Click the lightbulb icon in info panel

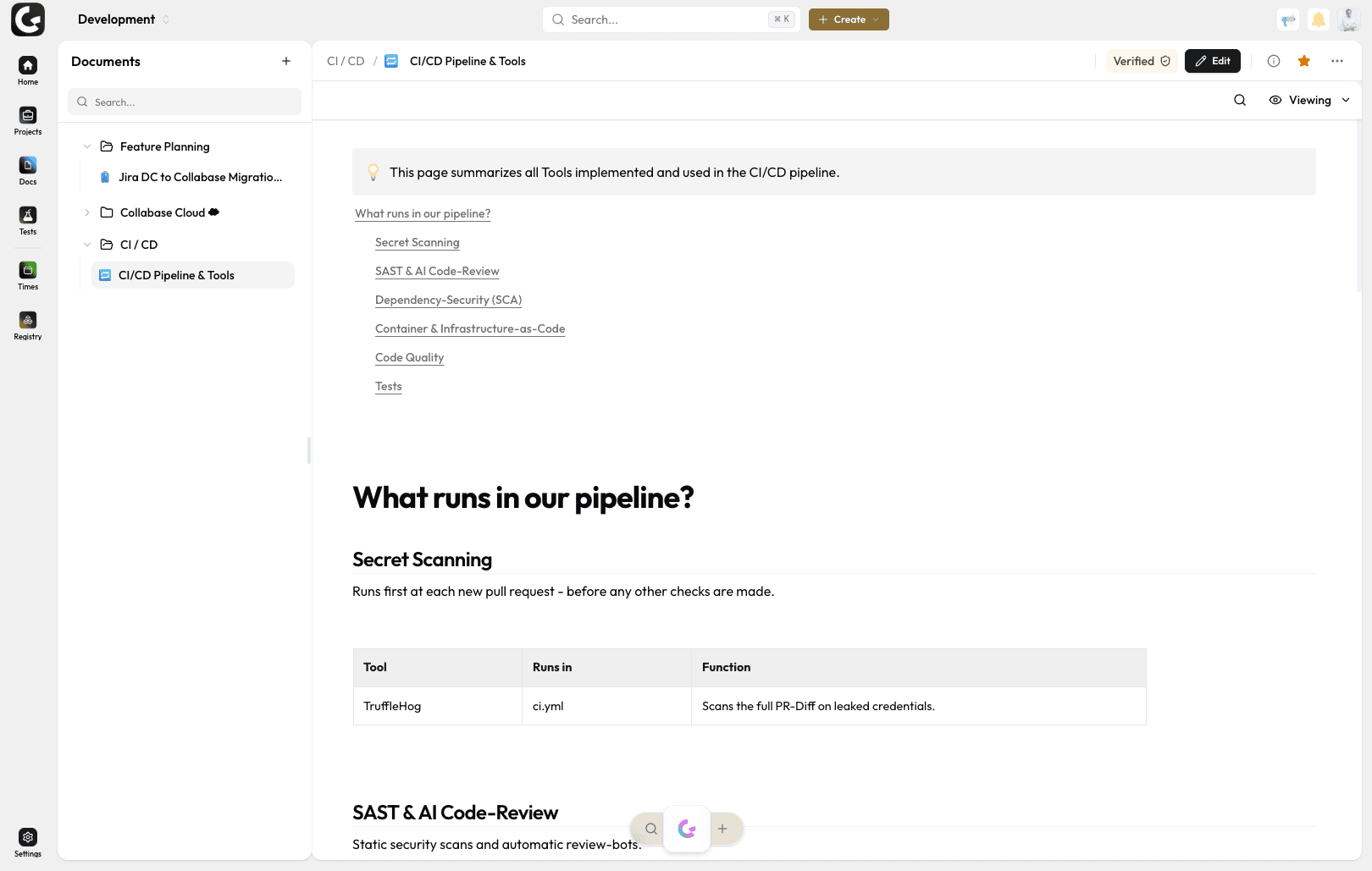tap(373, 172)
